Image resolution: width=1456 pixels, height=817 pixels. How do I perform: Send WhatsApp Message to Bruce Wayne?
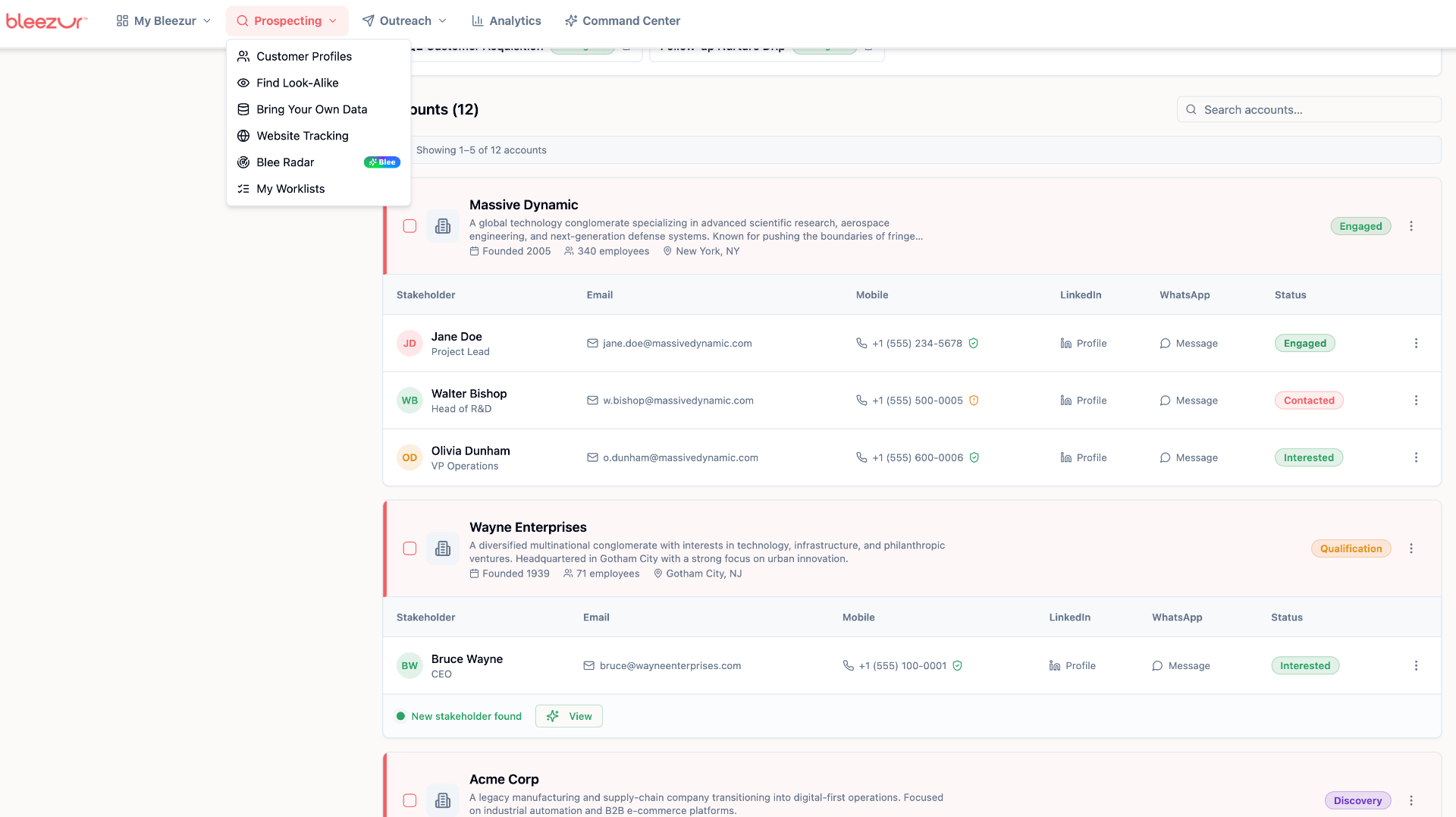click(1181, 666)
